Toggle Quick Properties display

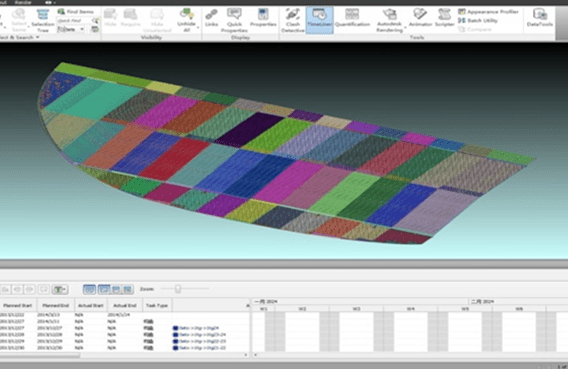[x=234, y=20]
